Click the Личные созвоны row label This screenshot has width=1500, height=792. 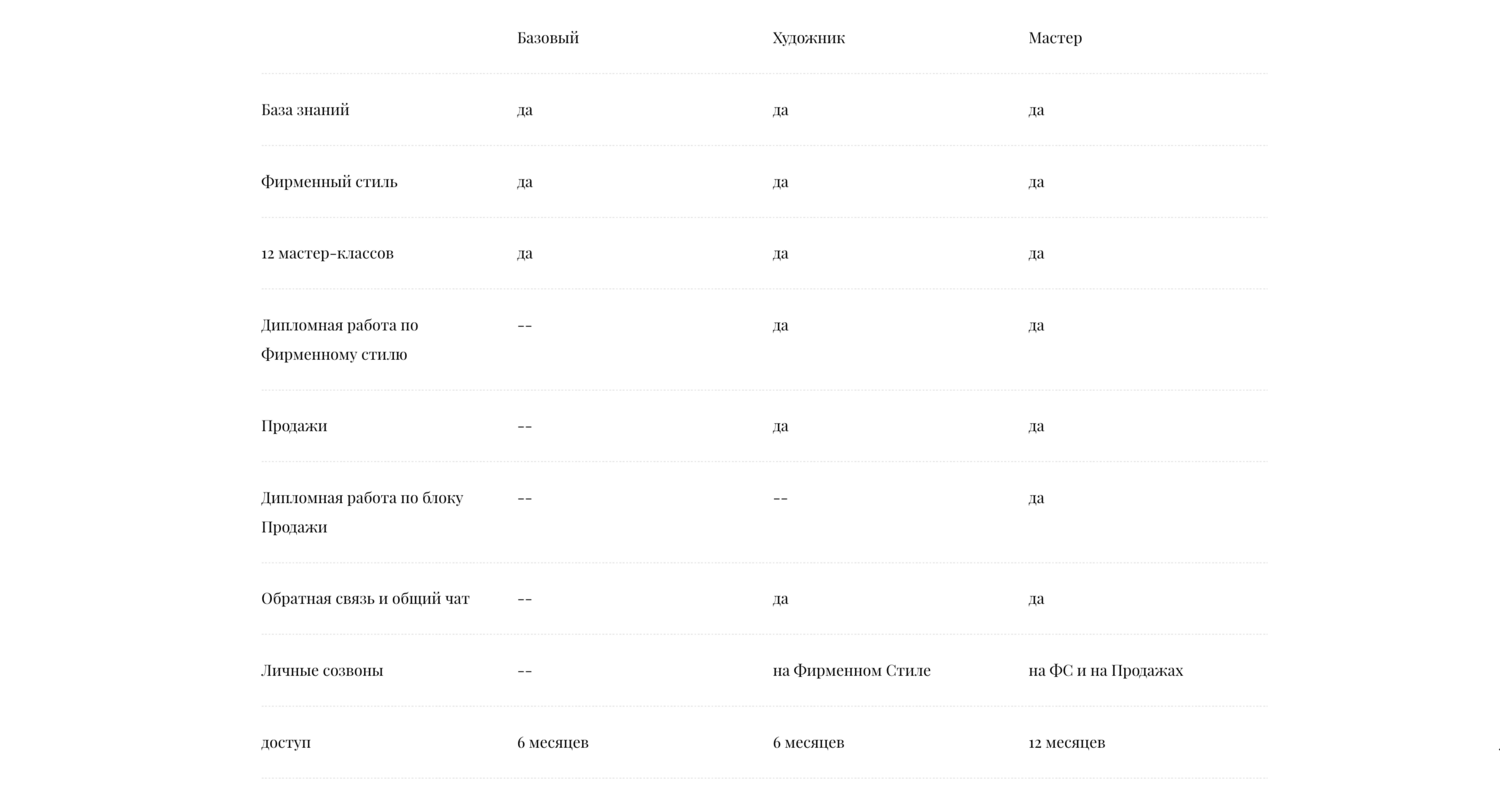coord(322,671)
